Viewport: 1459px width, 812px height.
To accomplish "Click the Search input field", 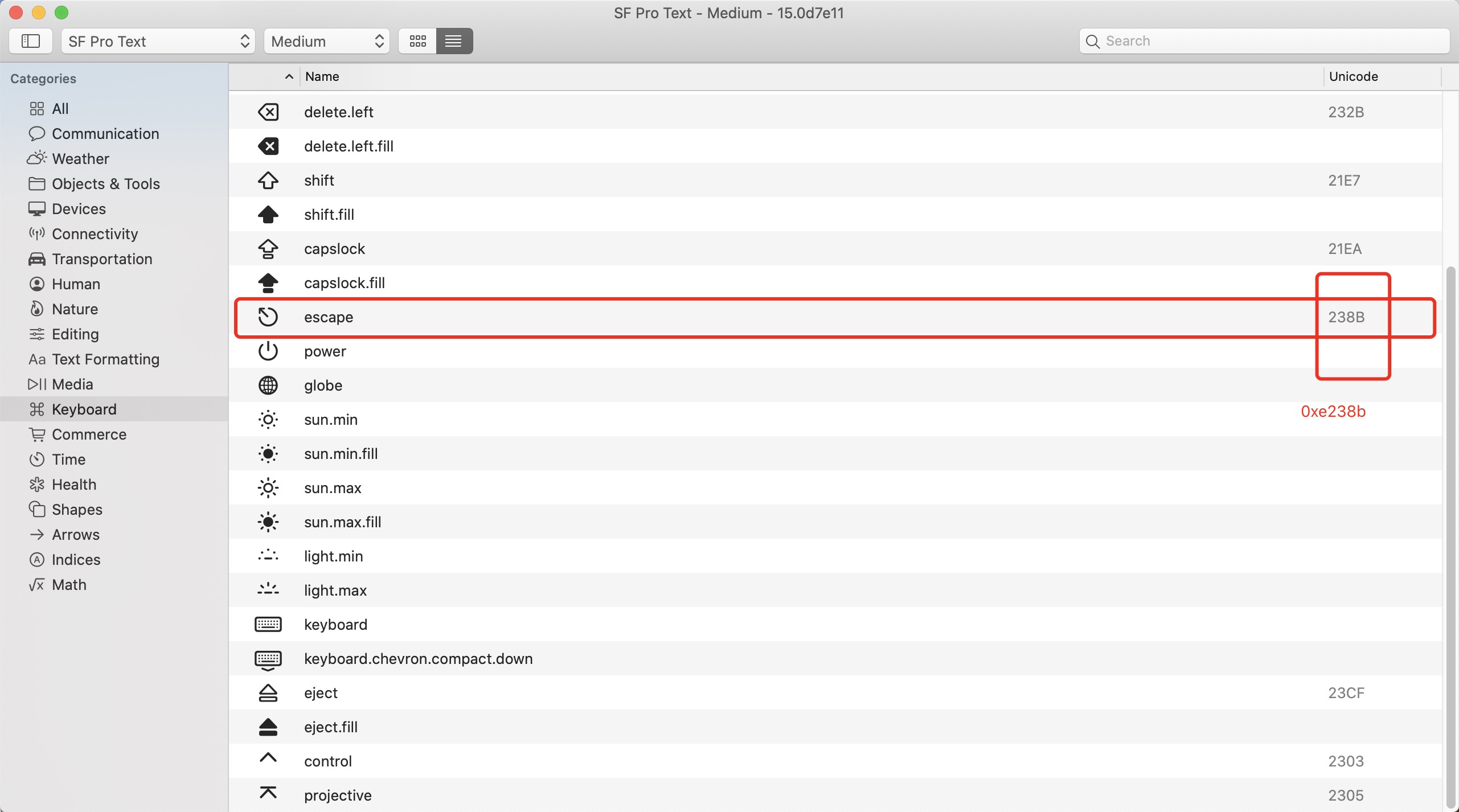I will point(1264,40).
